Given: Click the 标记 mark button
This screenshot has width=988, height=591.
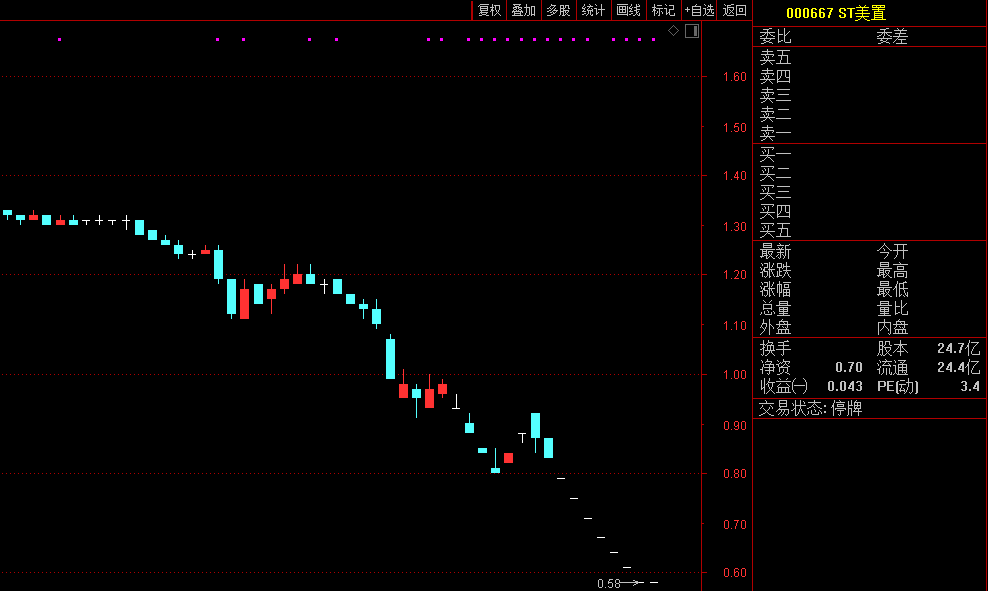Looking at the screenshot, I should [x=663, y=10].
